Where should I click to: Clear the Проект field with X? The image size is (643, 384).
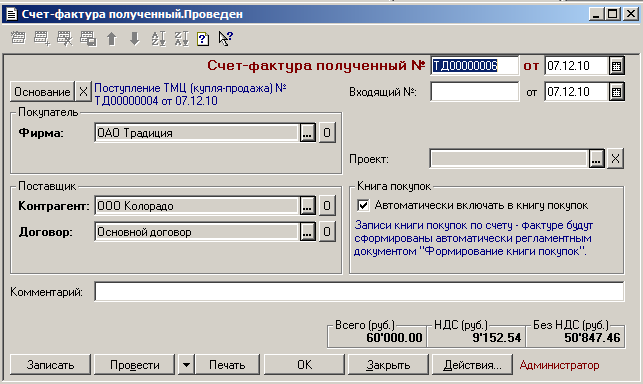point(615,159)
